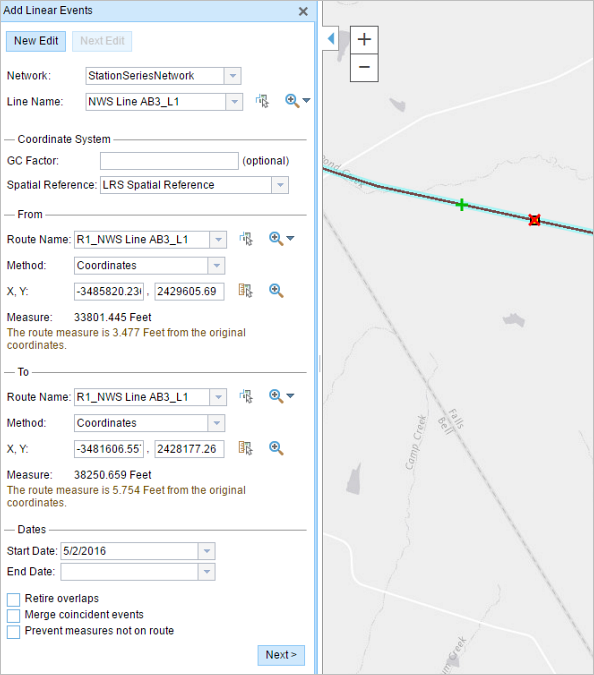The width and height of the screenshot is (594, 675).
Task: Click select route on map icon in From section
Action: pyautogui.click(x=246, y=238)
